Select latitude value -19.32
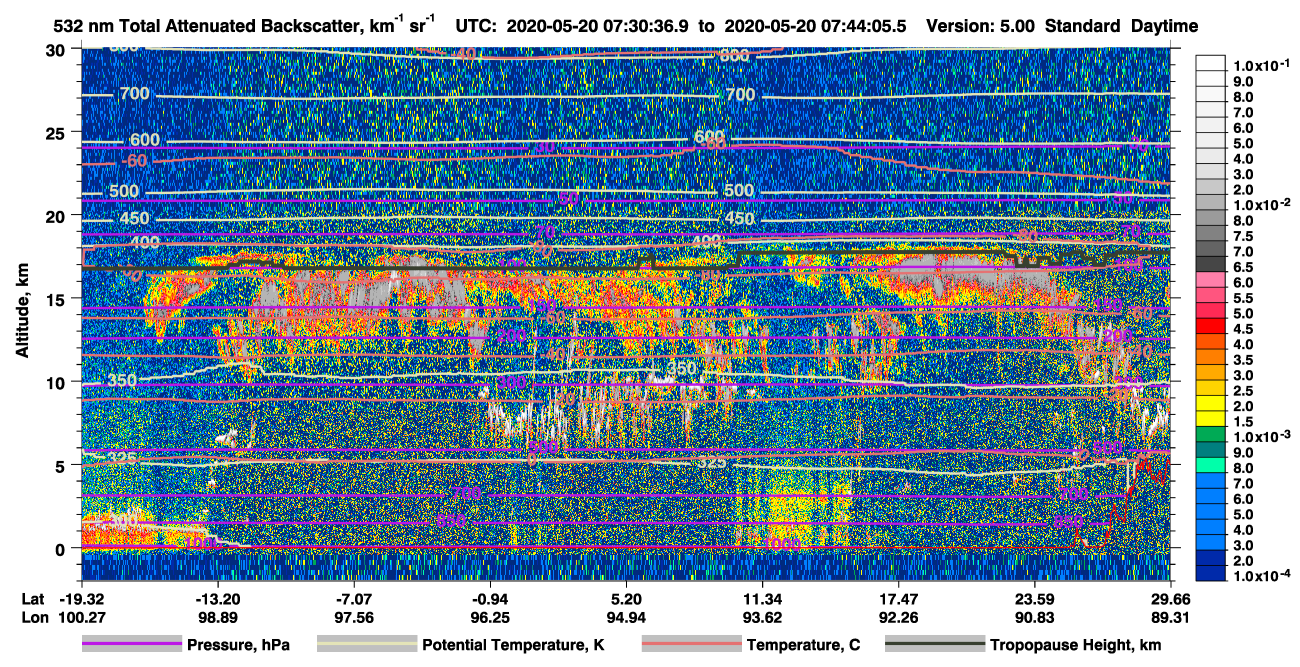This screenshot has height=667, width=1300. [82, 599]
